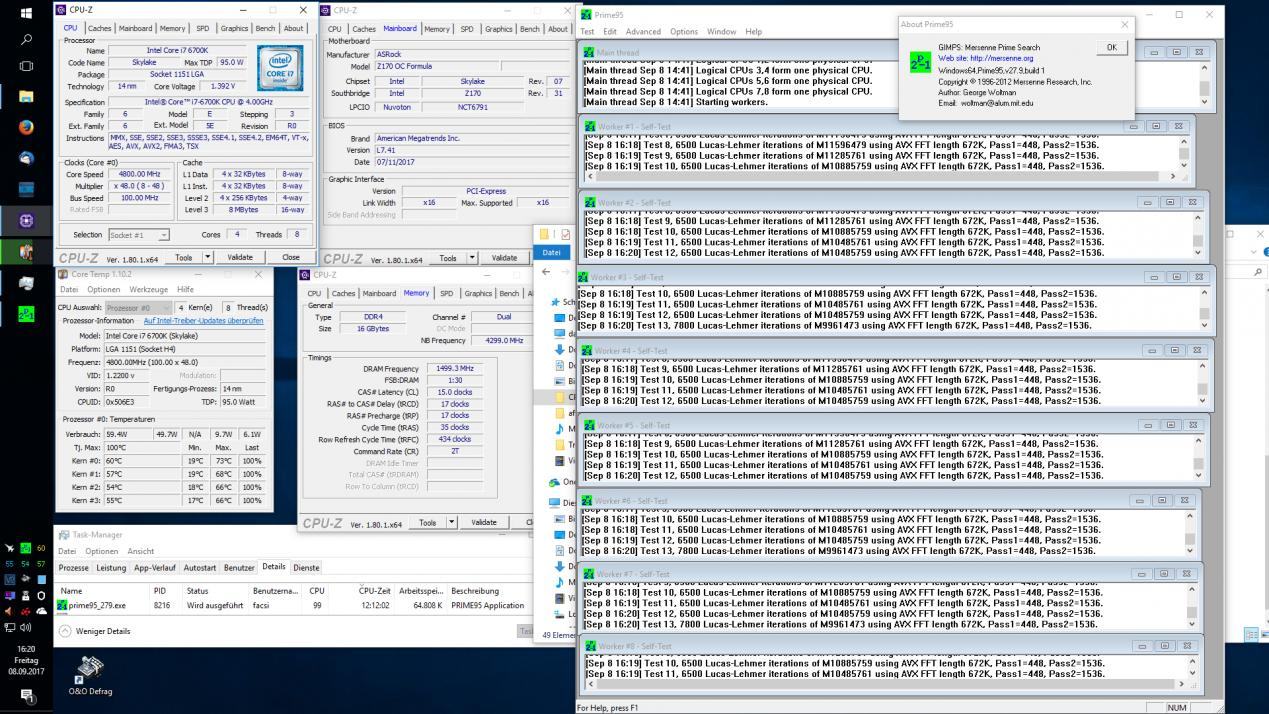Open the Ansicht menu in Task-Manager

point(140,551)
